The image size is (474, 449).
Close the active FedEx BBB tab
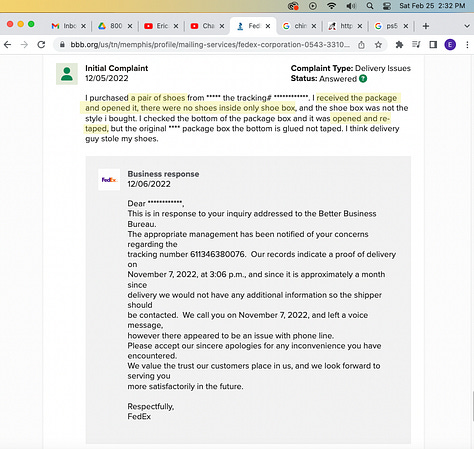pos(268,26)
